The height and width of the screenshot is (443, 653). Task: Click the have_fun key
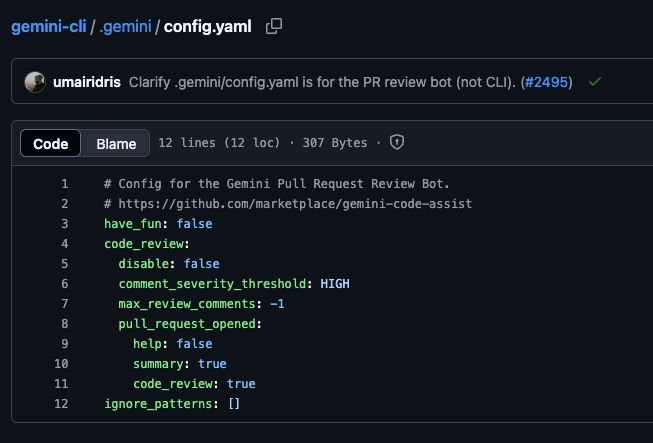click(x=133, y=224)
